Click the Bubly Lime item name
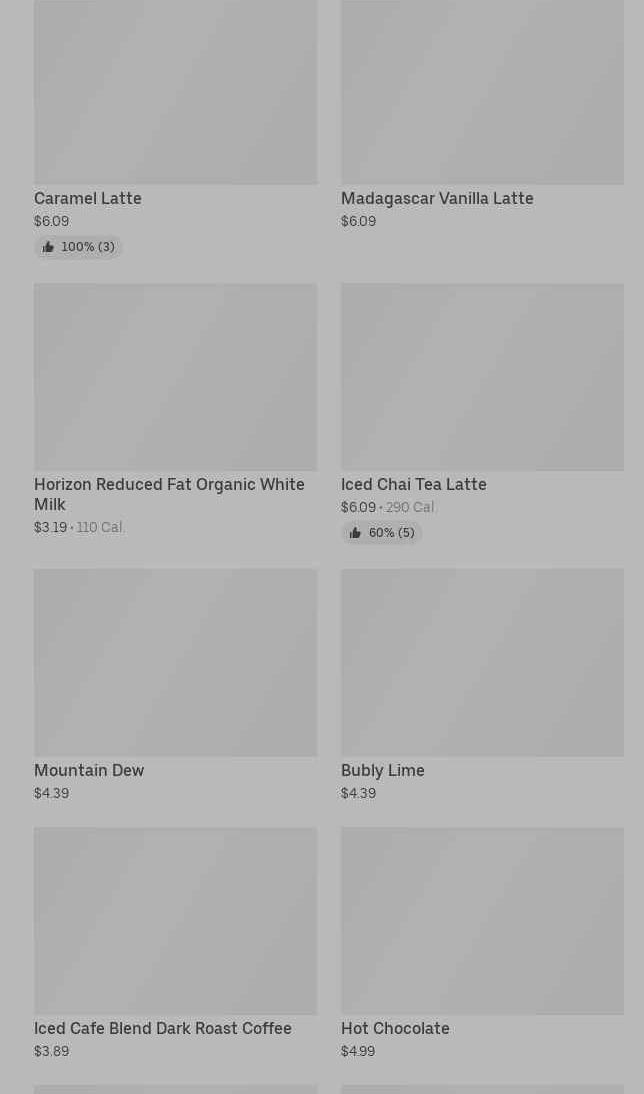 pos(383,770)
